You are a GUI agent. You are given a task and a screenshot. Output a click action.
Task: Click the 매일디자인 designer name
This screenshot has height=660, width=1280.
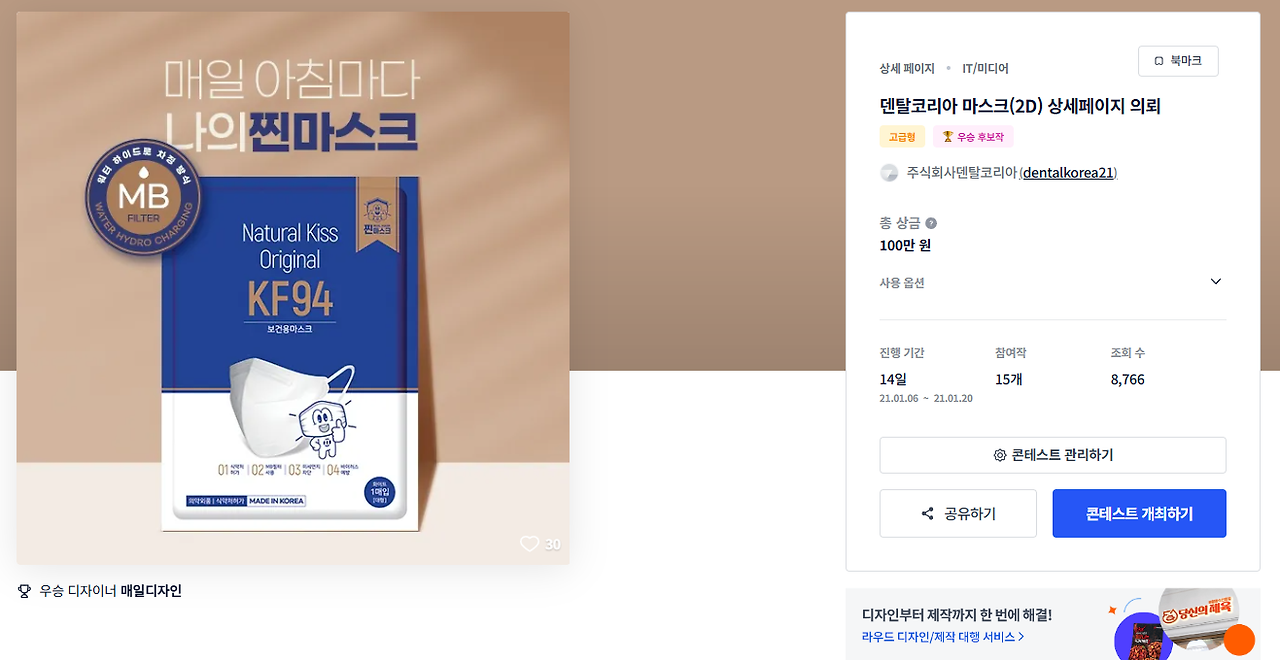tap(151, 591)
